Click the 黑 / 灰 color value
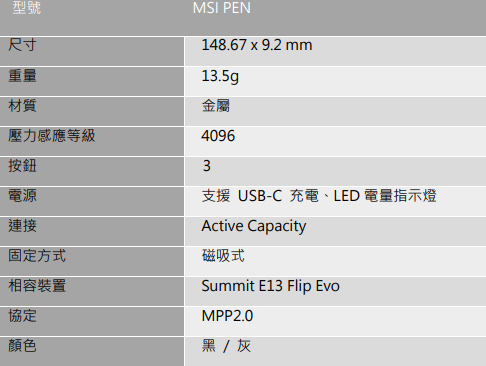The height and width of the screenshot is (366, 486). [x=226, y=346]
